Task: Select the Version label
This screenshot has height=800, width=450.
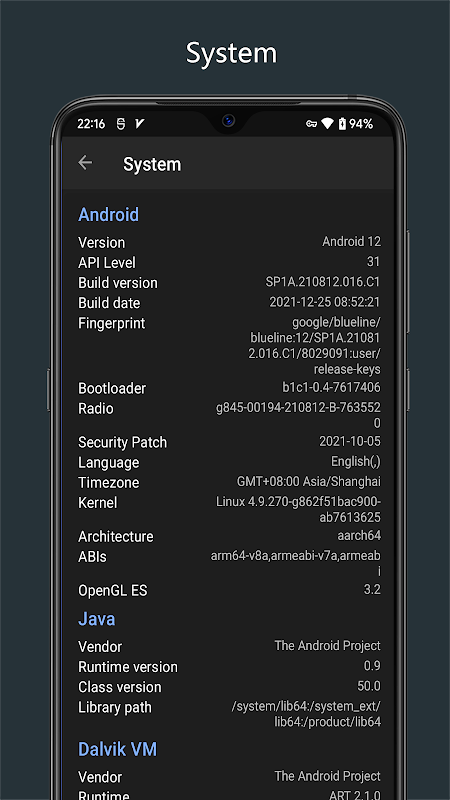Action: 102,242
